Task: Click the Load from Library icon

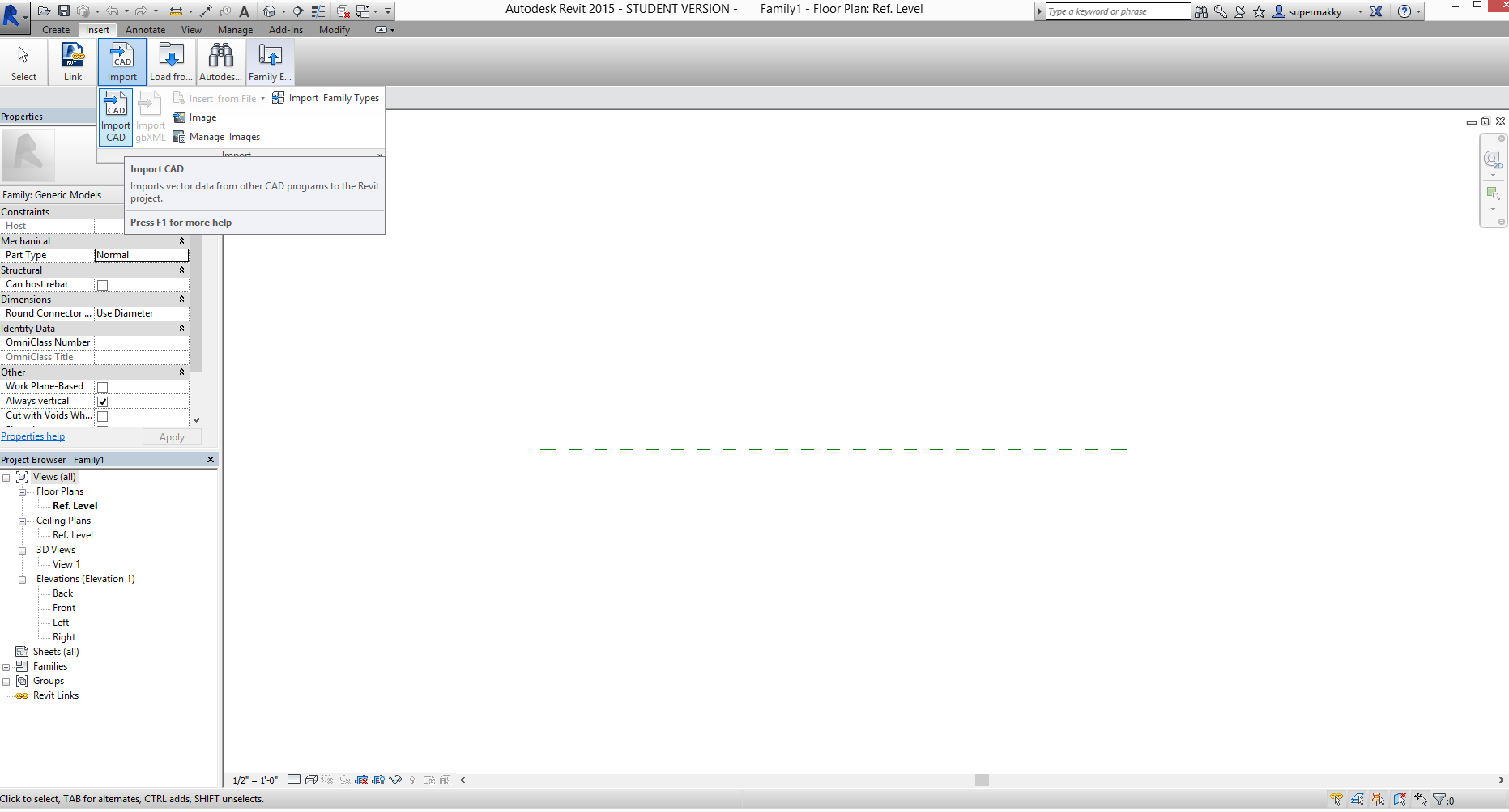Action: 171,62
